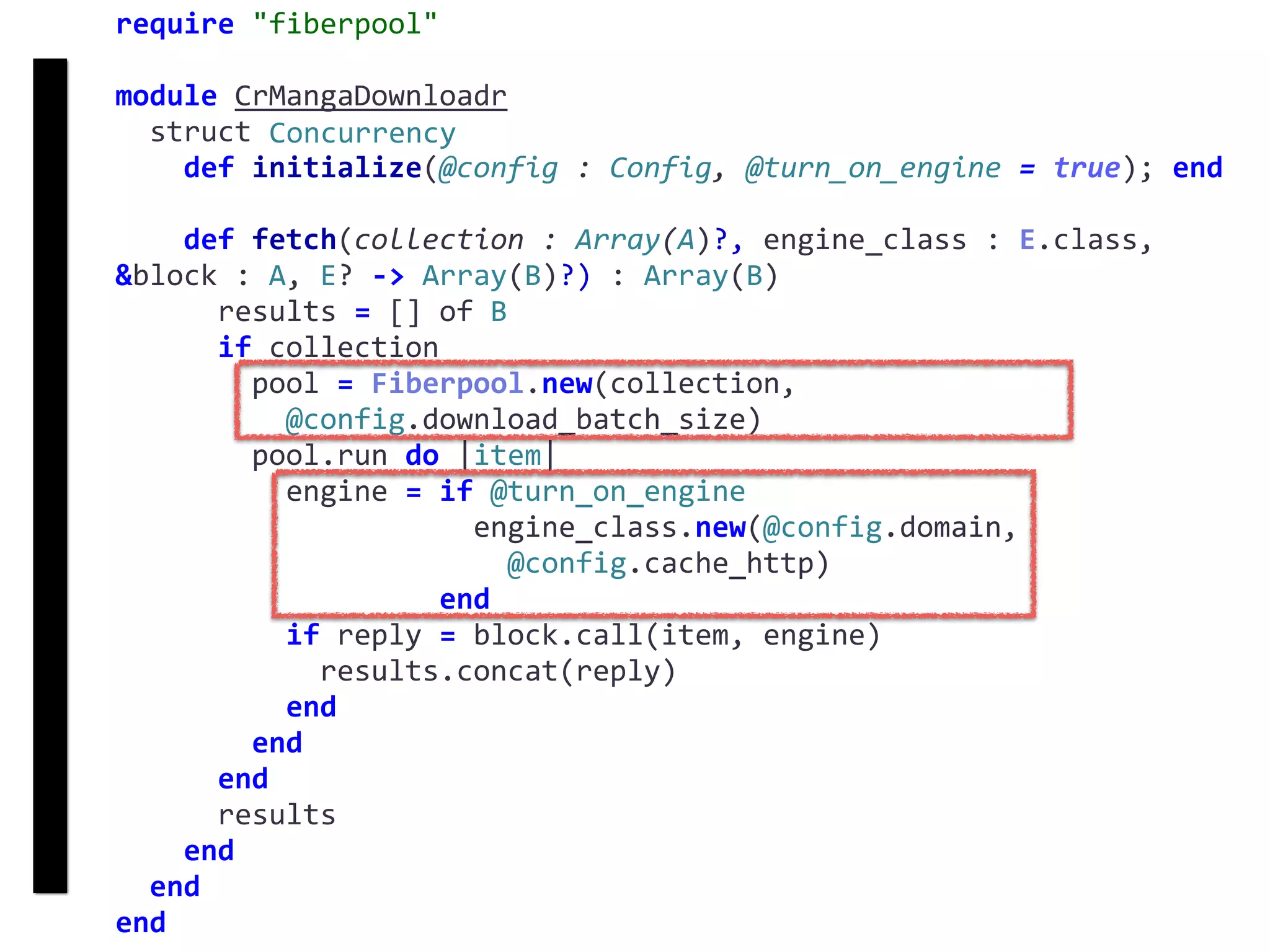Click the &block parameter
The height and width of the screenshot is (952, 1270).
[166, 276]
